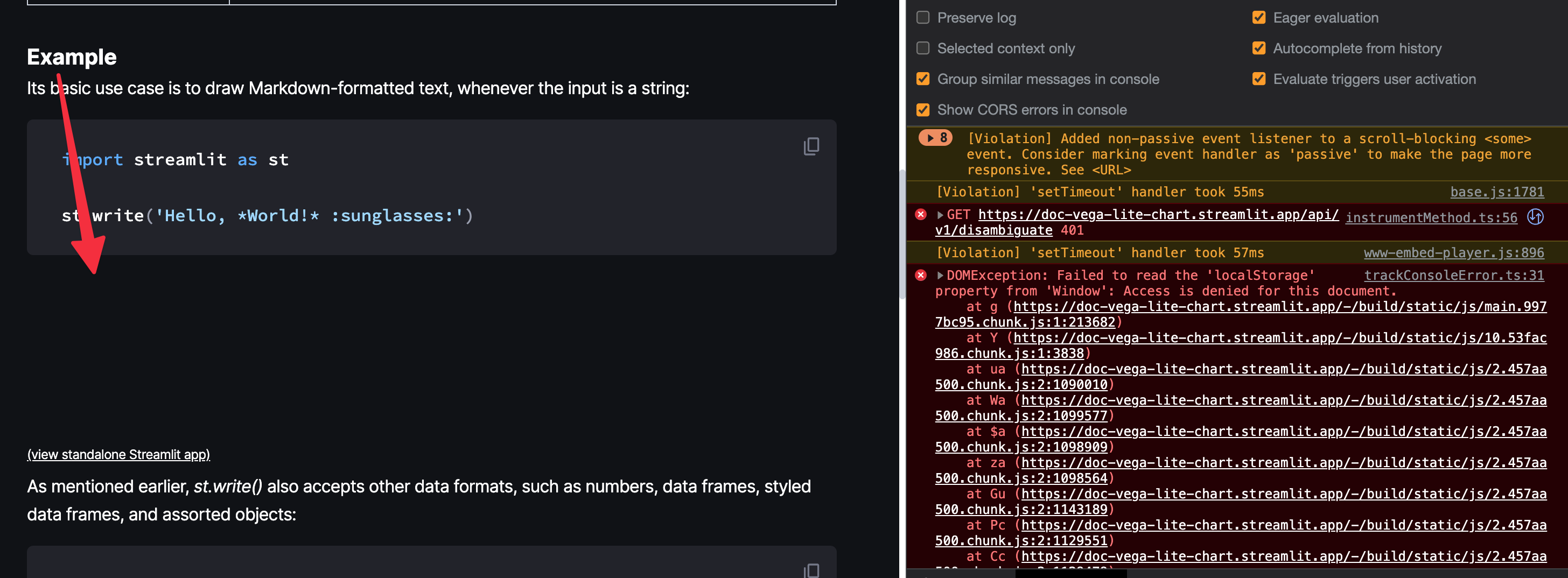The width and height of the screenshot is (1568, 578).
Task: Click the error icon next to the DOMException
Action: coord(920,275)
